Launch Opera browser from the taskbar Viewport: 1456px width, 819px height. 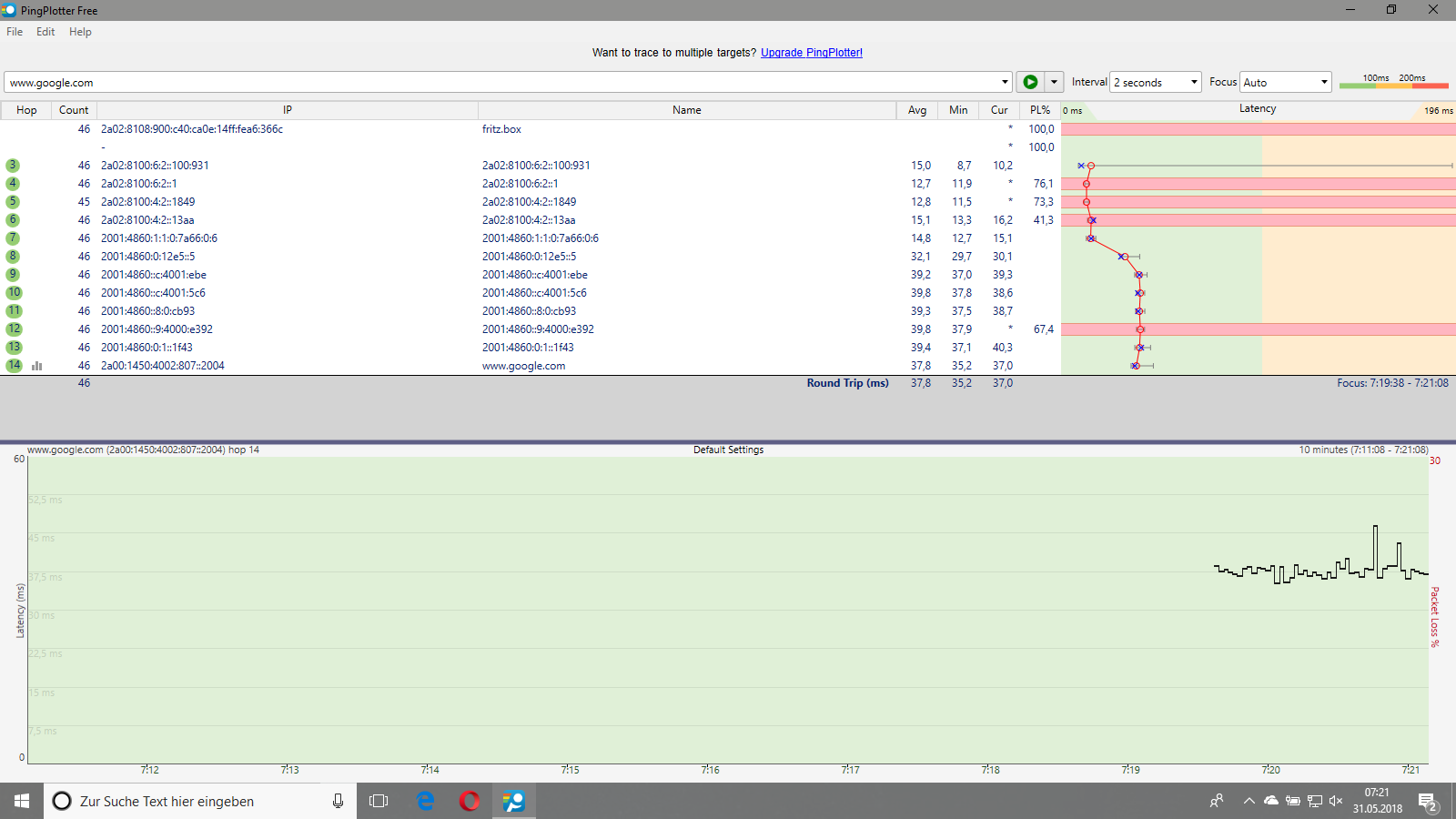470,801
